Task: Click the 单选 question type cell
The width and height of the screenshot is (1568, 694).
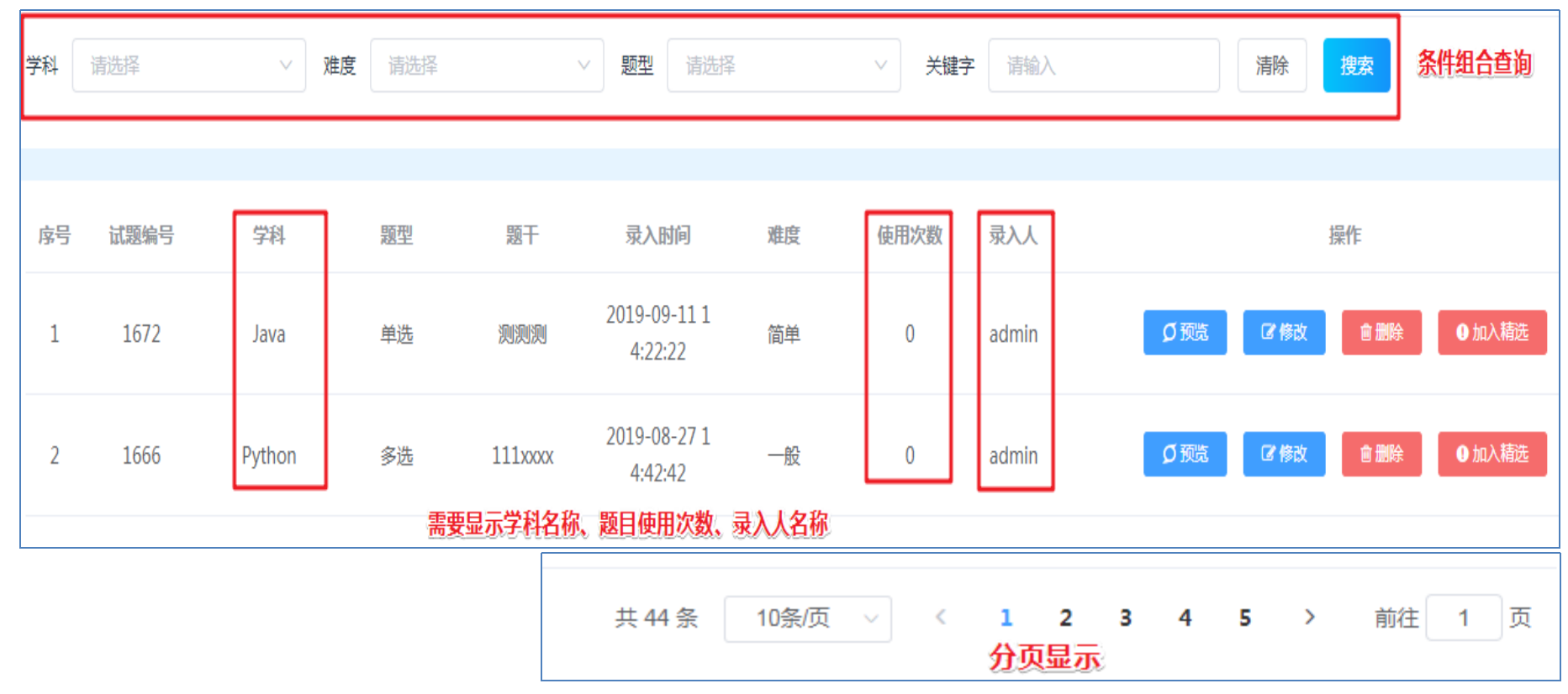Action: (396, 334)
